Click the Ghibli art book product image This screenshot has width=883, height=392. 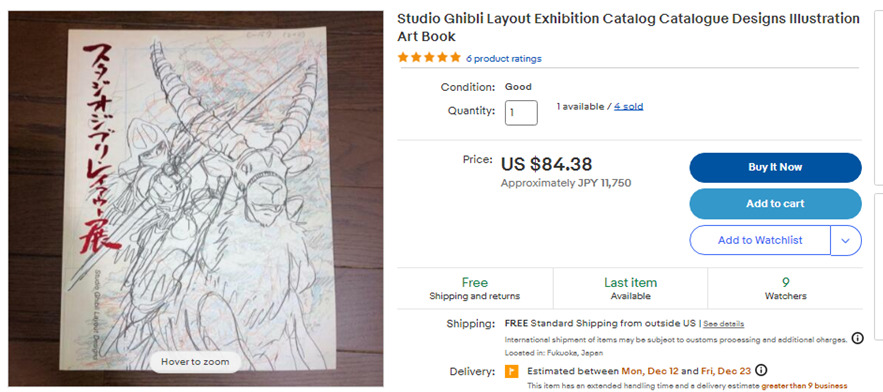[195, 198]
